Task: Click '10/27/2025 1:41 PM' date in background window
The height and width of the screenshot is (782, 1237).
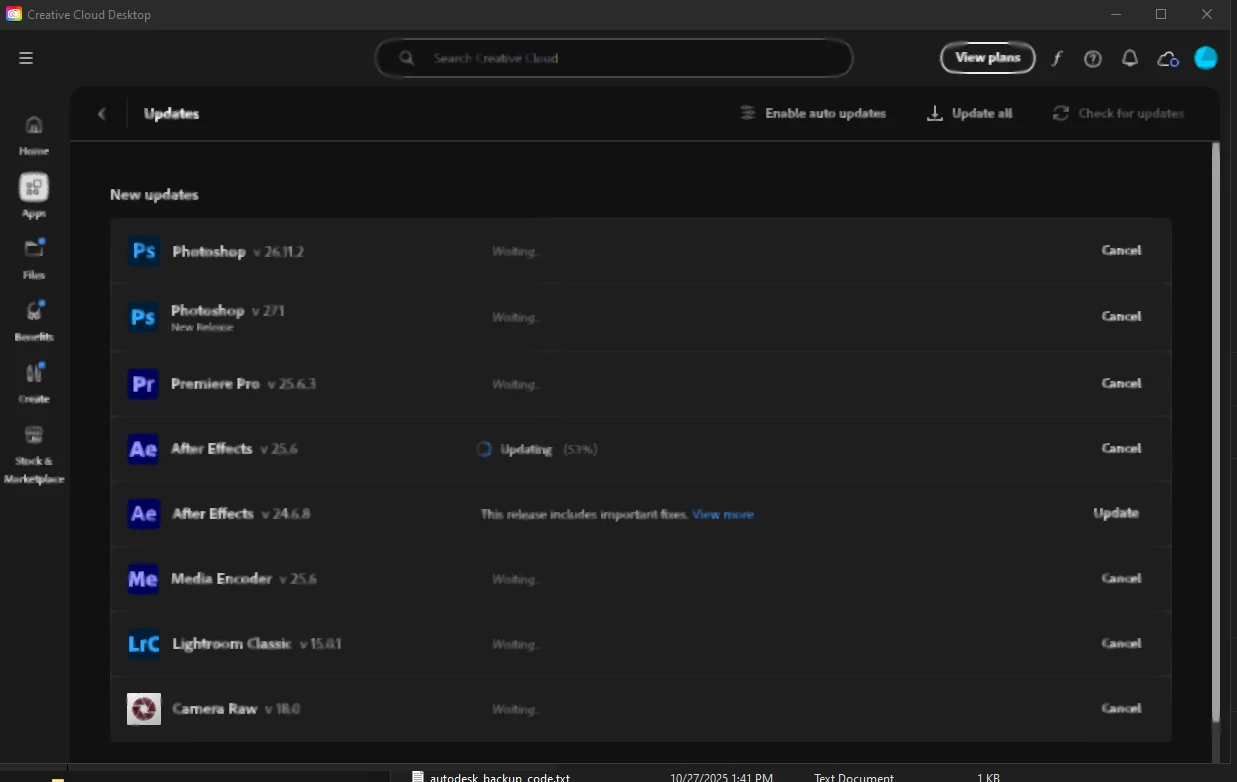Action: (721, 777)
